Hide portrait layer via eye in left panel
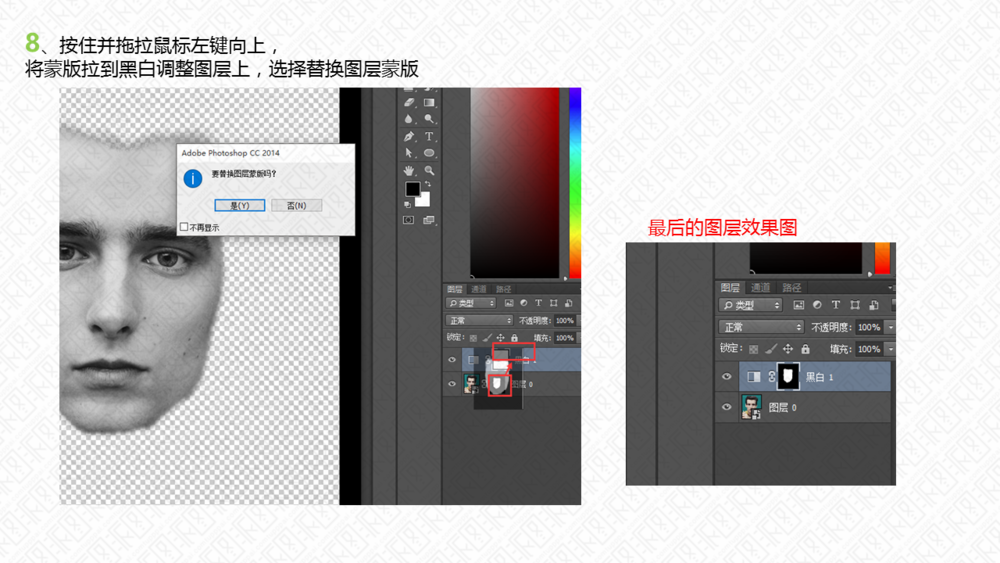The height and width of the screenshot is (563, 1000). (x=452, y=384)
